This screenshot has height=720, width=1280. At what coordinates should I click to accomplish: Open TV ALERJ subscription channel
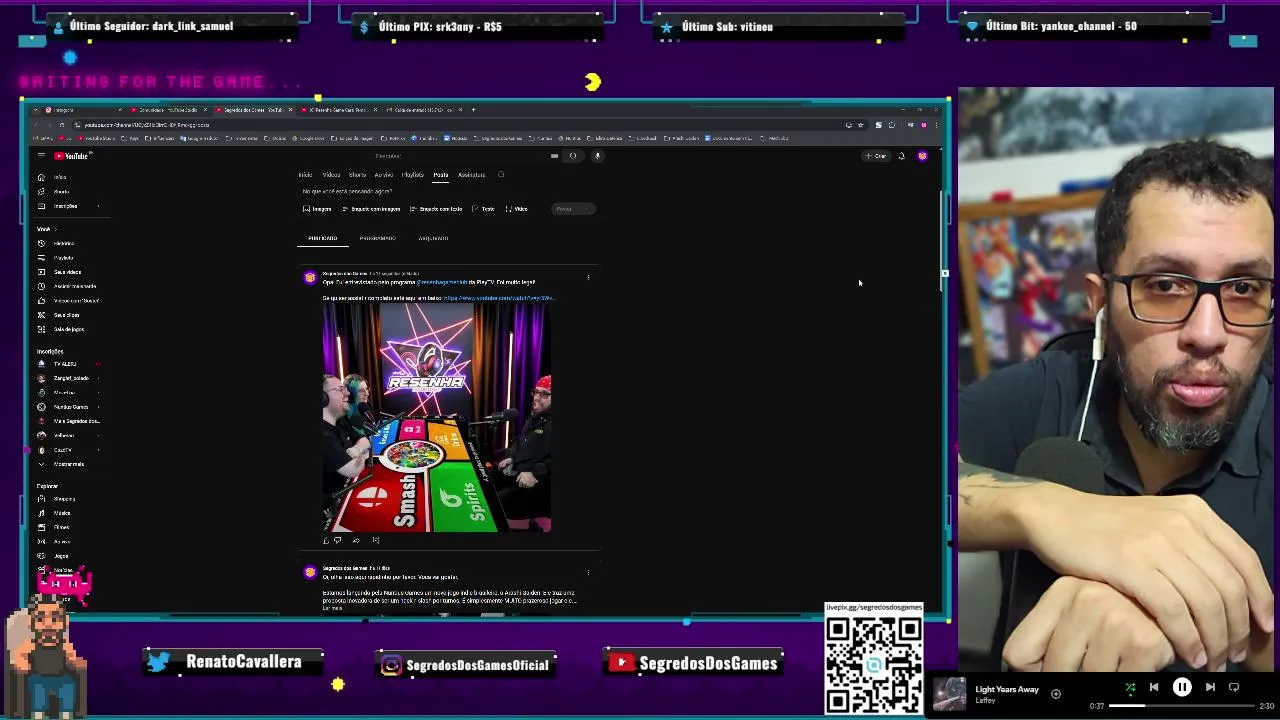(x=65, y=364)
